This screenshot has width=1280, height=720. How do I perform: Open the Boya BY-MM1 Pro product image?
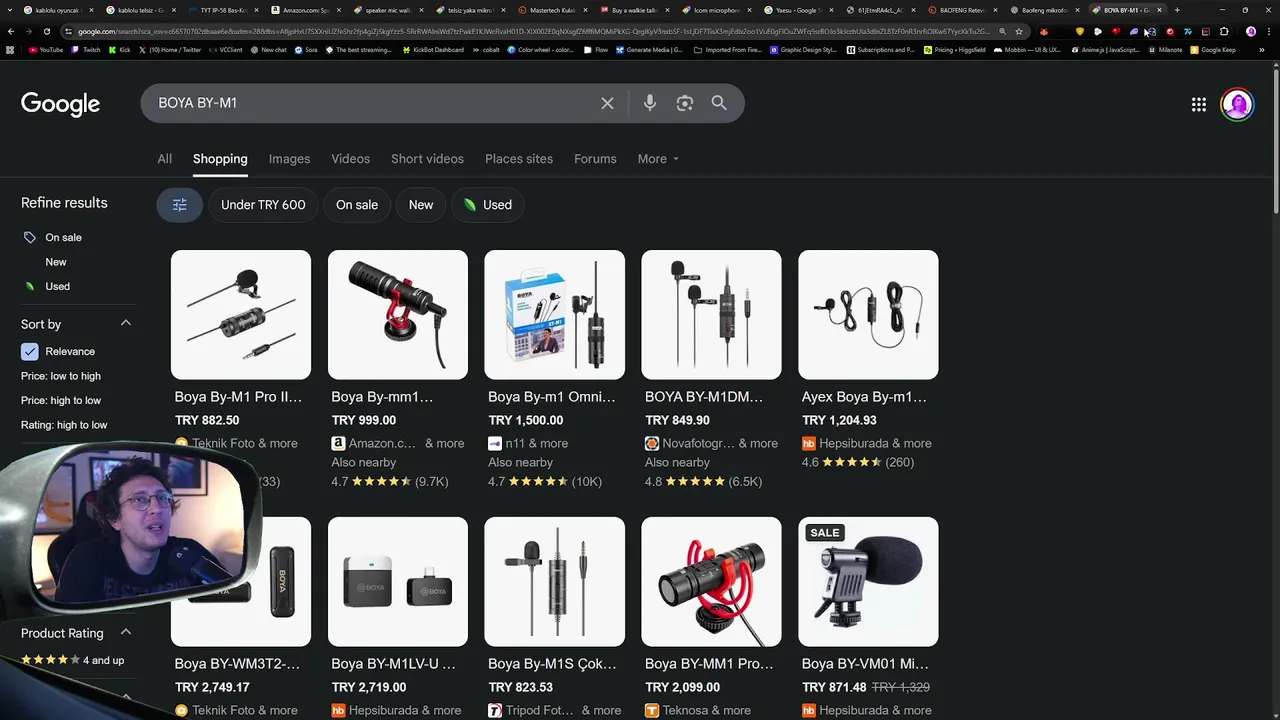click(x=711, y=582)
